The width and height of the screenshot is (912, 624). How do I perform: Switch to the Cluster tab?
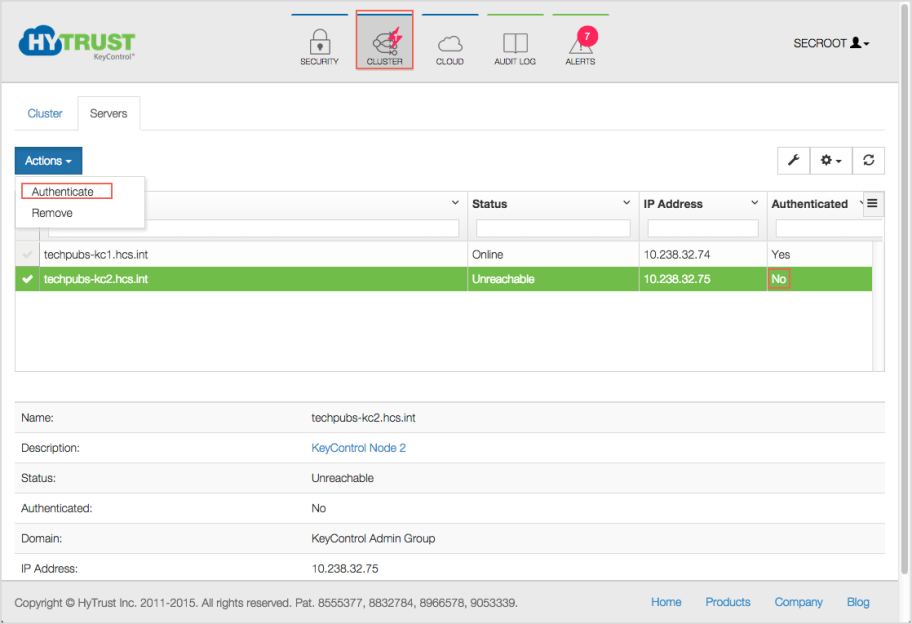coord(45,113)
